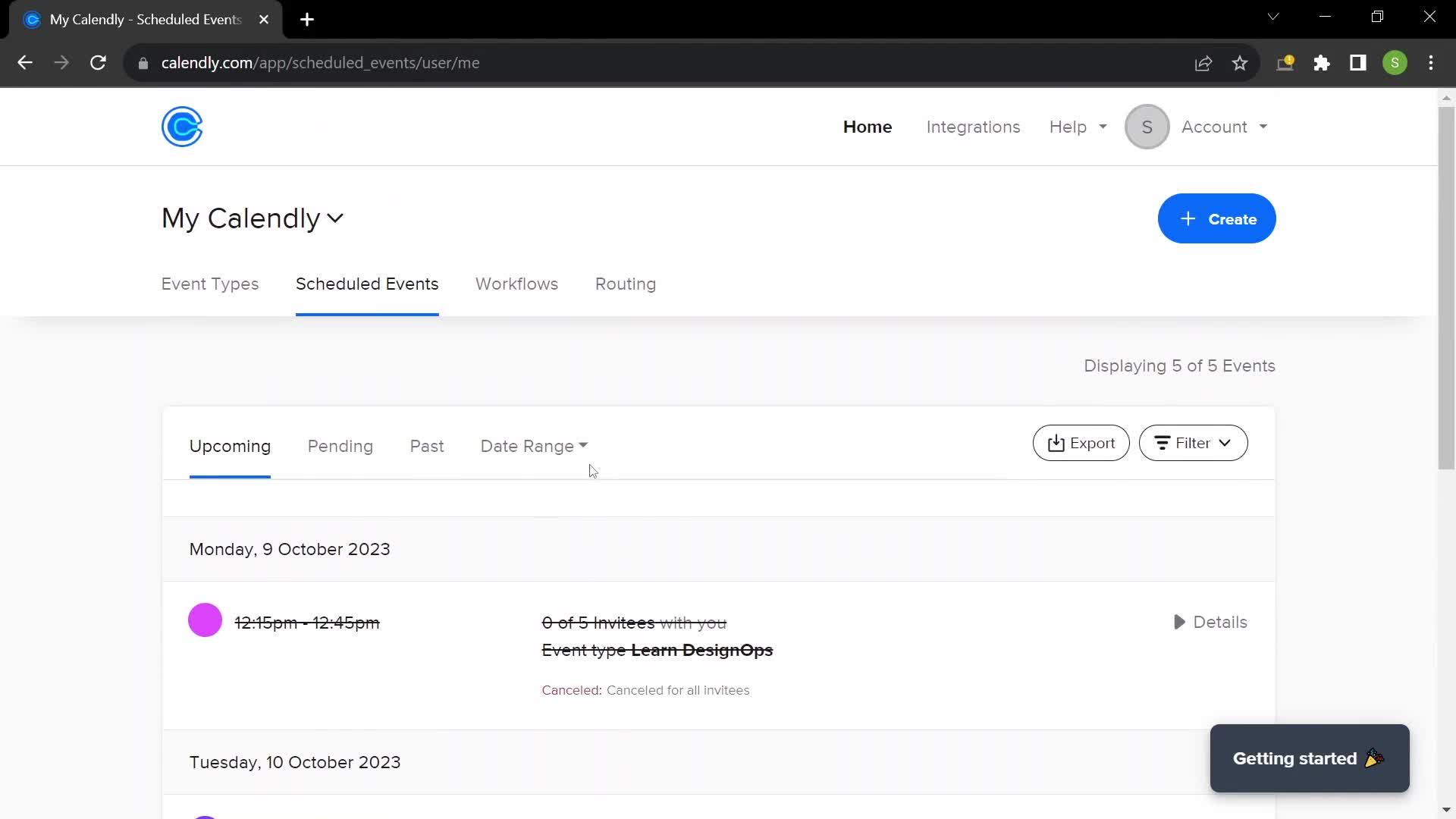Select the Pending events tab

[x=341, y=446]
